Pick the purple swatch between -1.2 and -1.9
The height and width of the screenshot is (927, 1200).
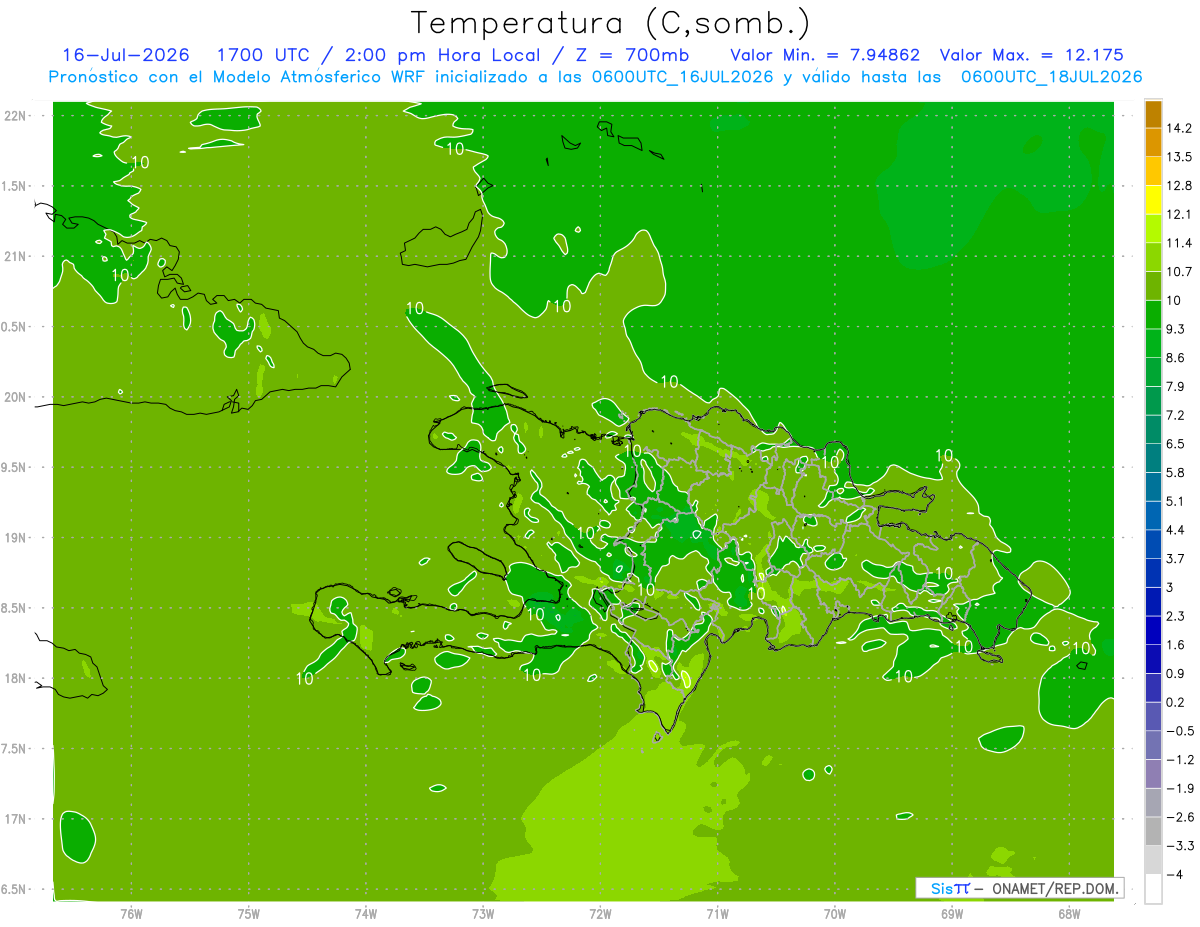point(1153,774)
